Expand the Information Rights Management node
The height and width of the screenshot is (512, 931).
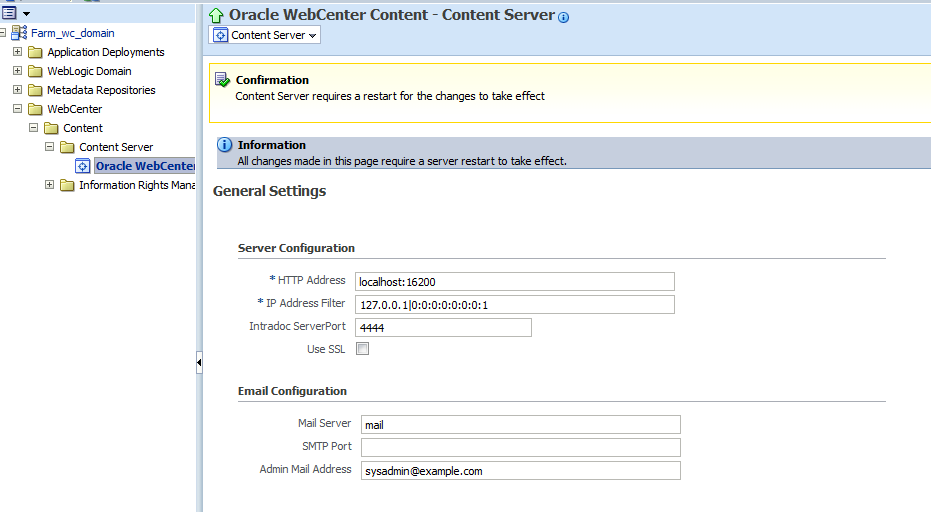coord(50,185)
